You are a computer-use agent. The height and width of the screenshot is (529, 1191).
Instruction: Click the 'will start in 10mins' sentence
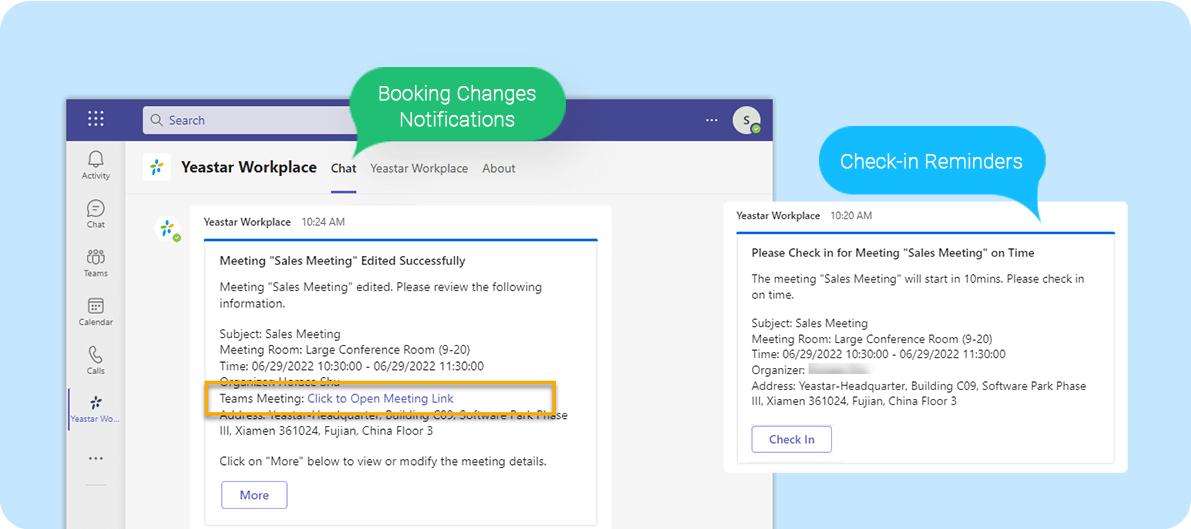click(x=918, y=287)
